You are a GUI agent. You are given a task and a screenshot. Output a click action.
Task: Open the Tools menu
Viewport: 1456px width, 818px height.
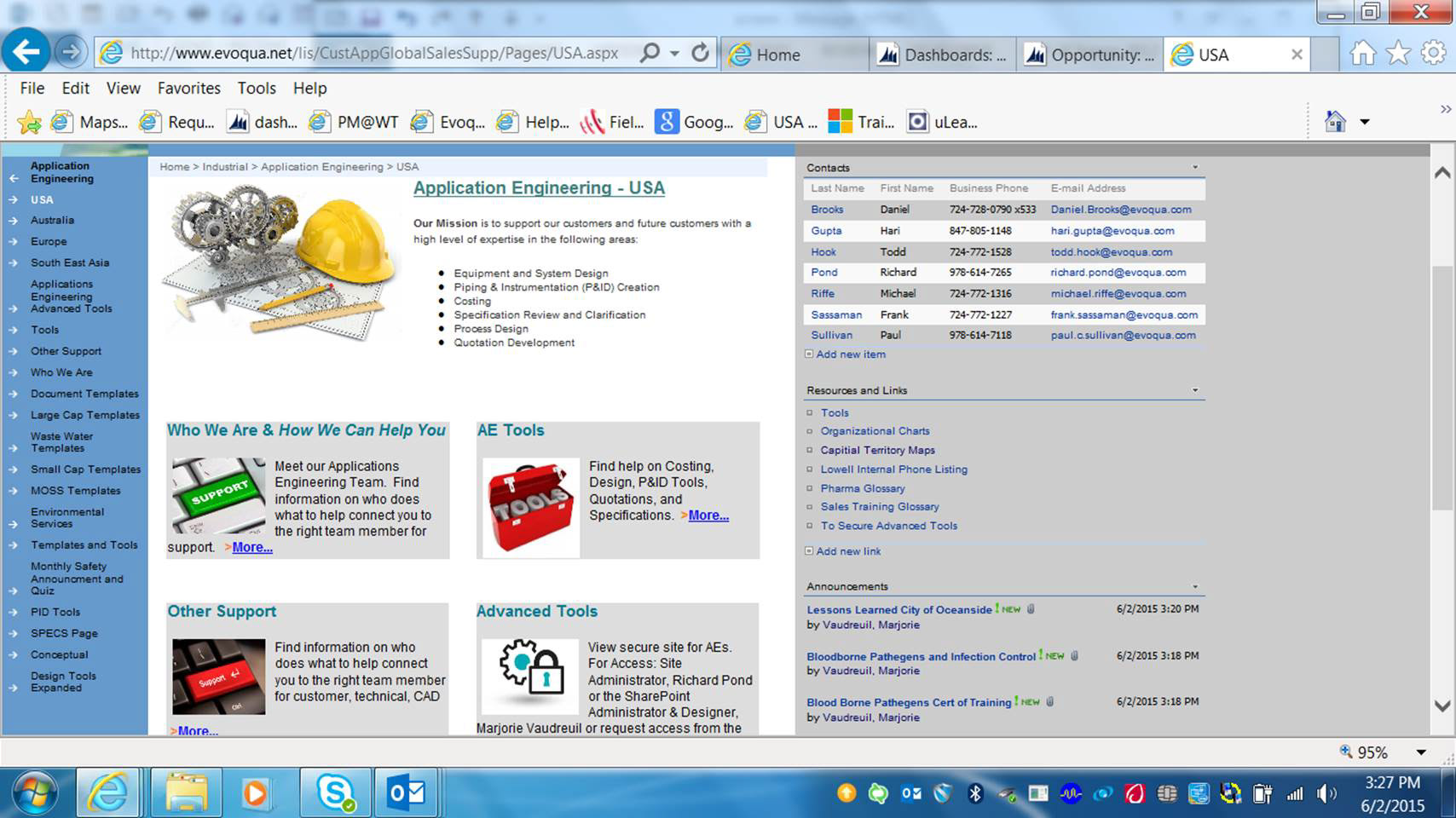257,88
